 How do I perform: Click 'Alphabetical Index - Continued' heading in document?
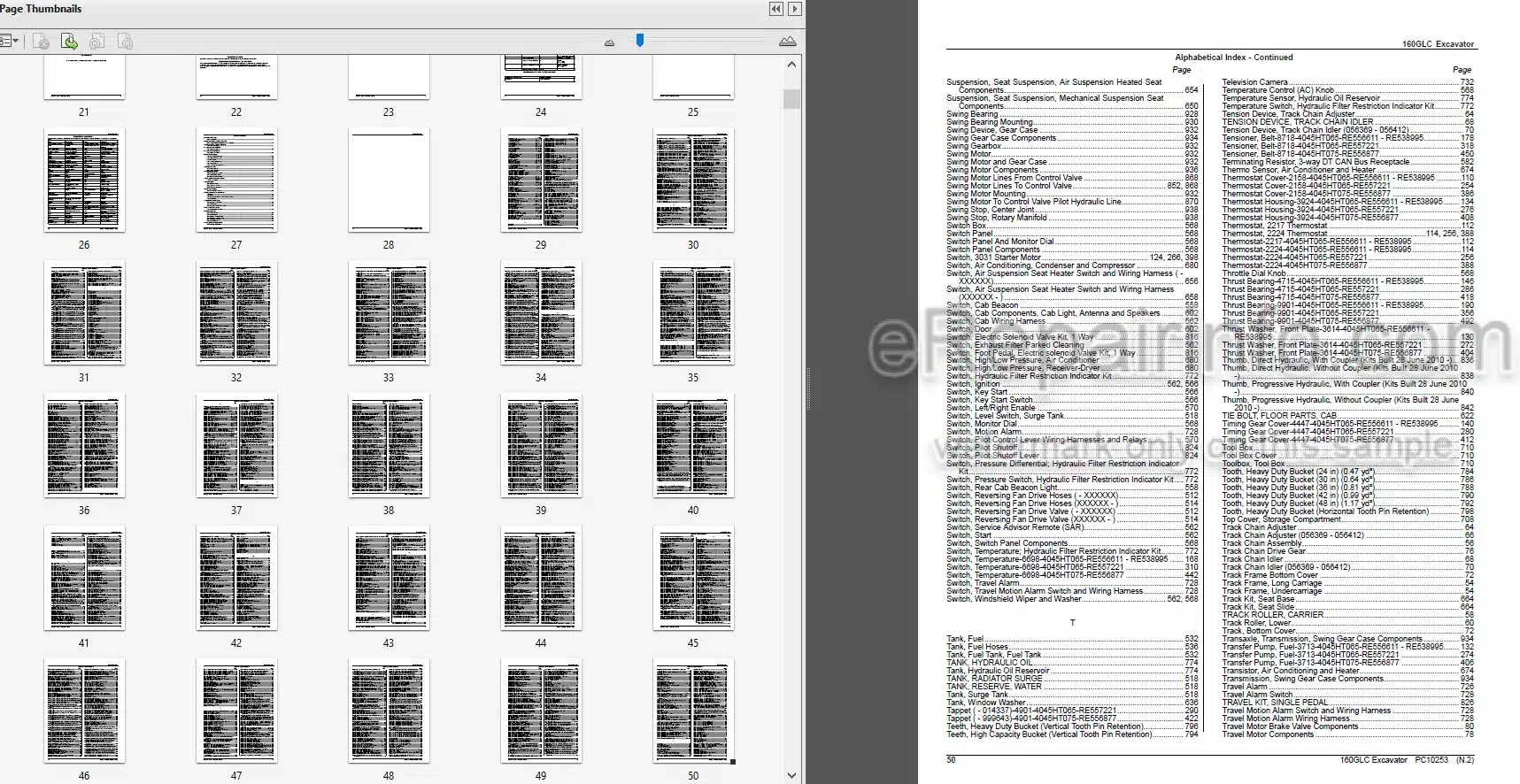coord(1233,58)
